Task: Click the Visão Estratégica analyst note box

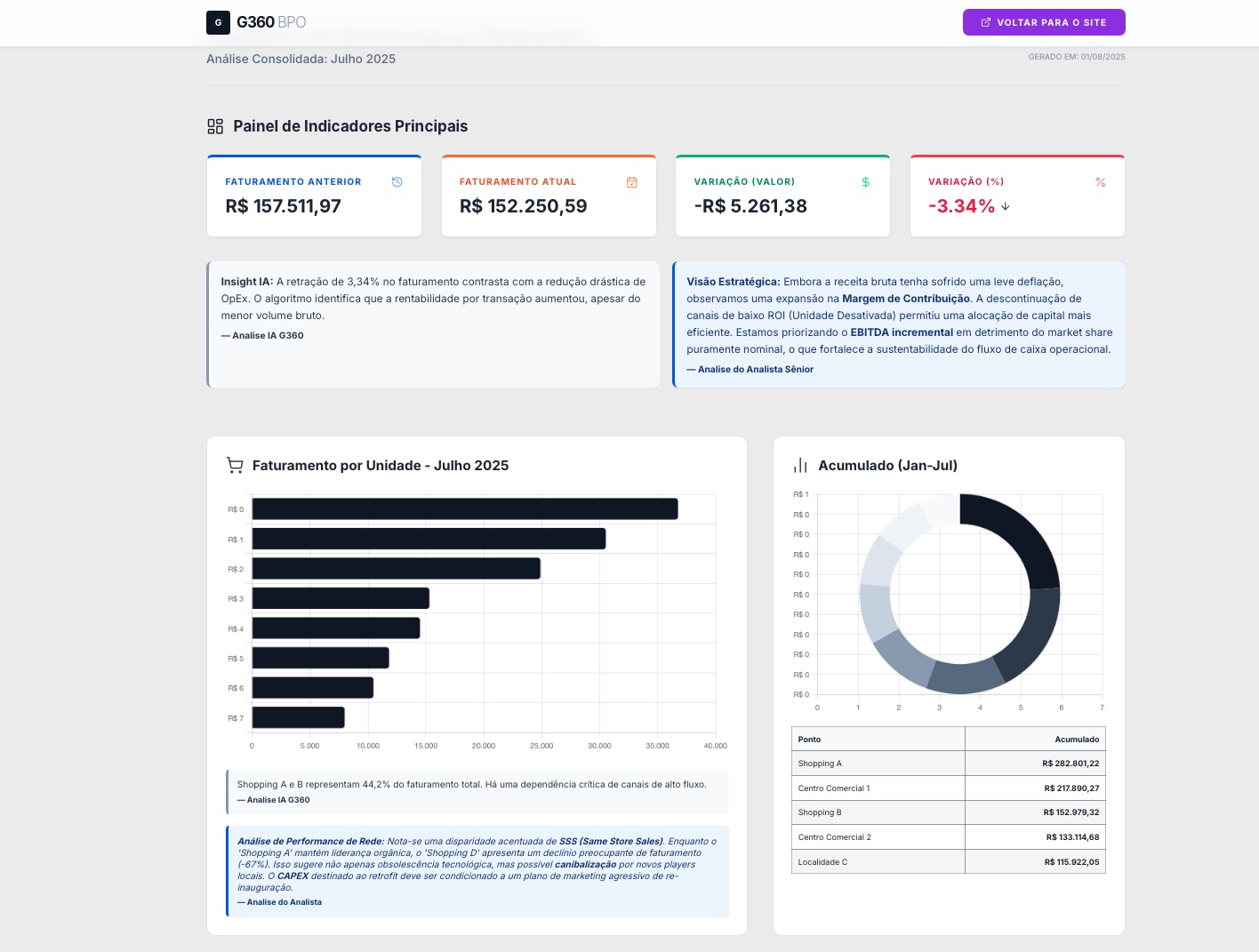Action: 899,324
